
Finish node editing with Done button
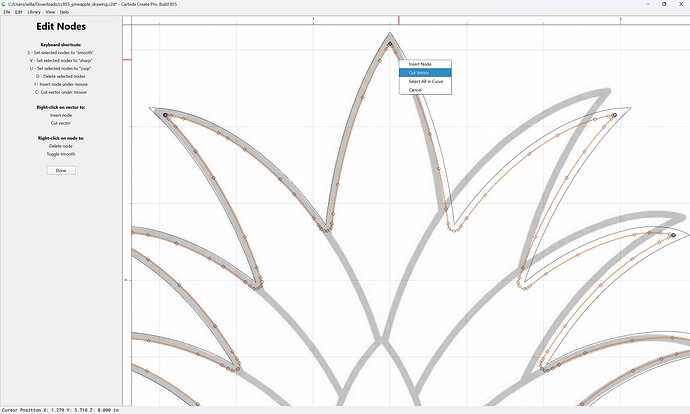point(61,170)
